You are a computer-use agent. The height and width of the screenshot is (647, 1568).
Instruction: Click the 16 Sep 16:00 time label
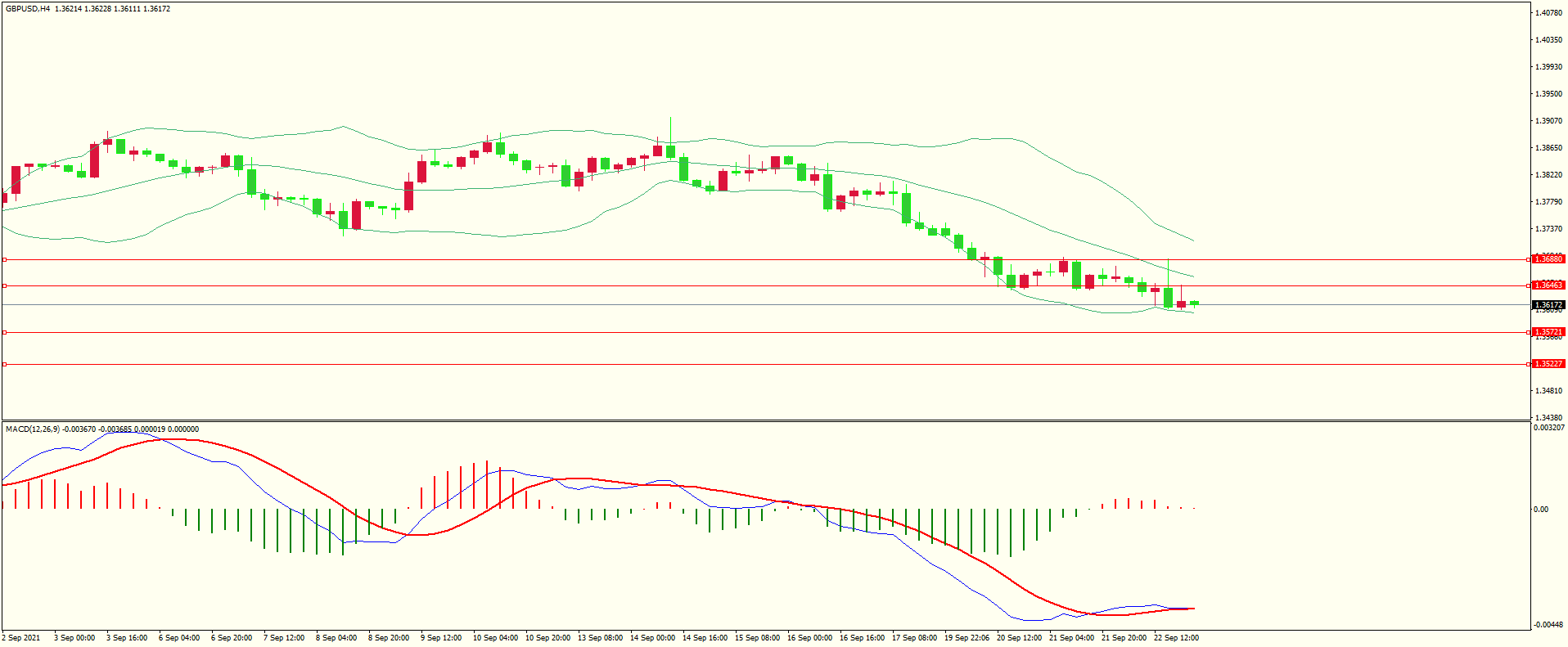pyautogui.click(x=862, y=638)
